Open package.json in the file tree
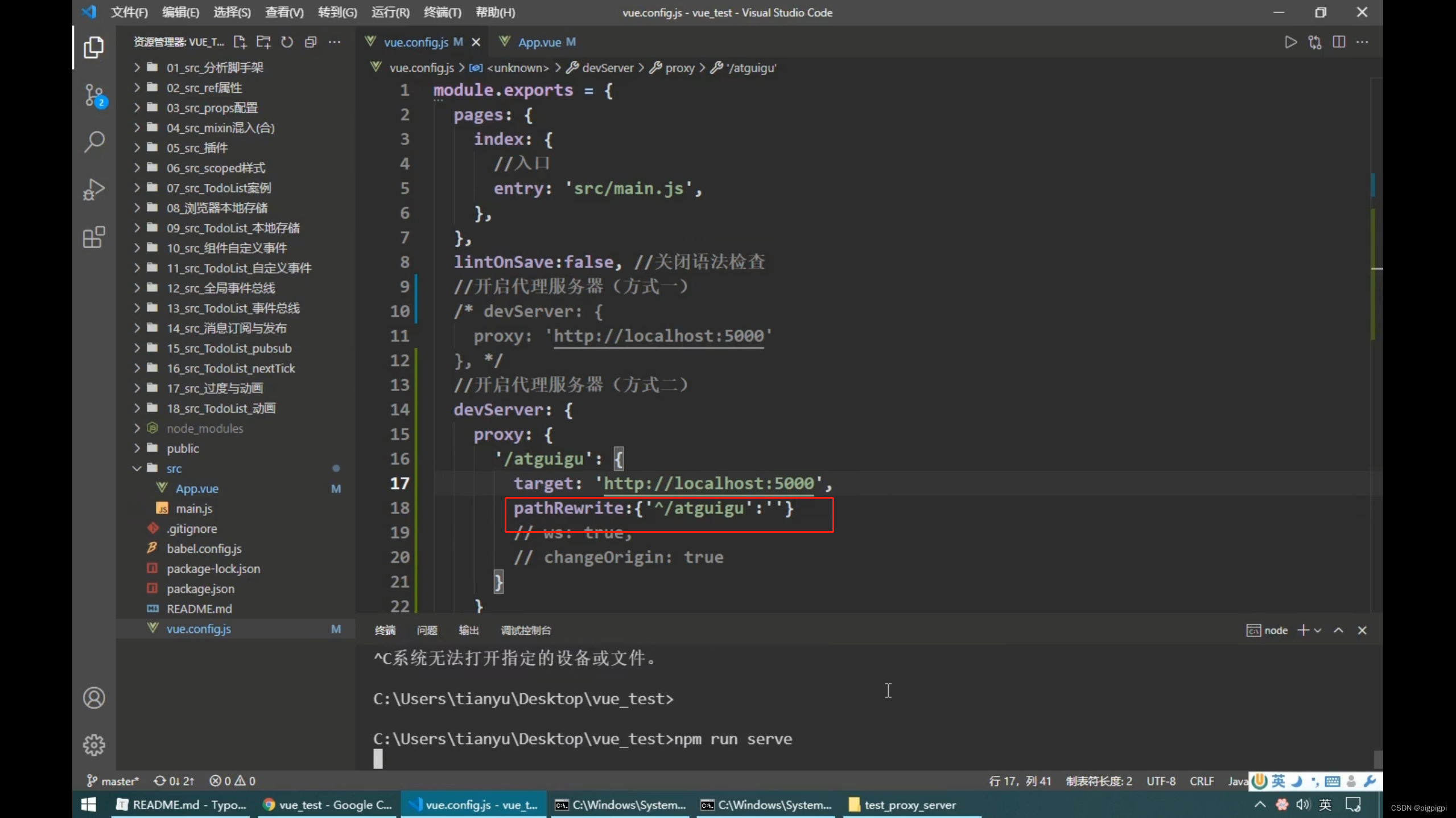1456x818 pixels. coord(236,589)
